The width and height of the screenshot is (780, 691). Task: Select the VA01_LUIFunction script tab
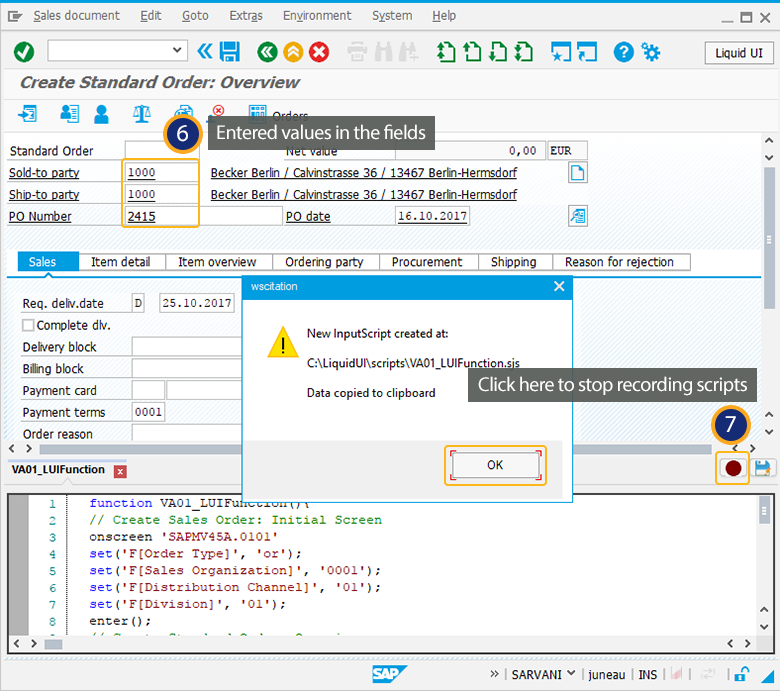pyautogui.click(x=58, y=470)
